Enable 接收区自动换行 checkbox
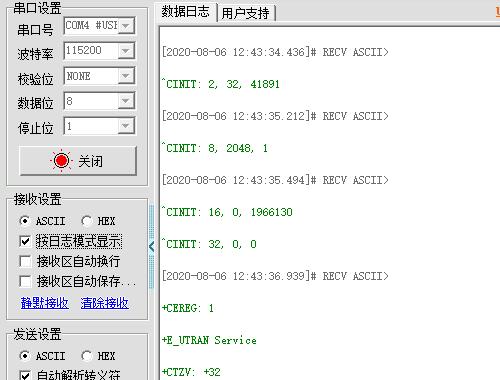This screenshot has height=380, width=500. click(25, 262)
